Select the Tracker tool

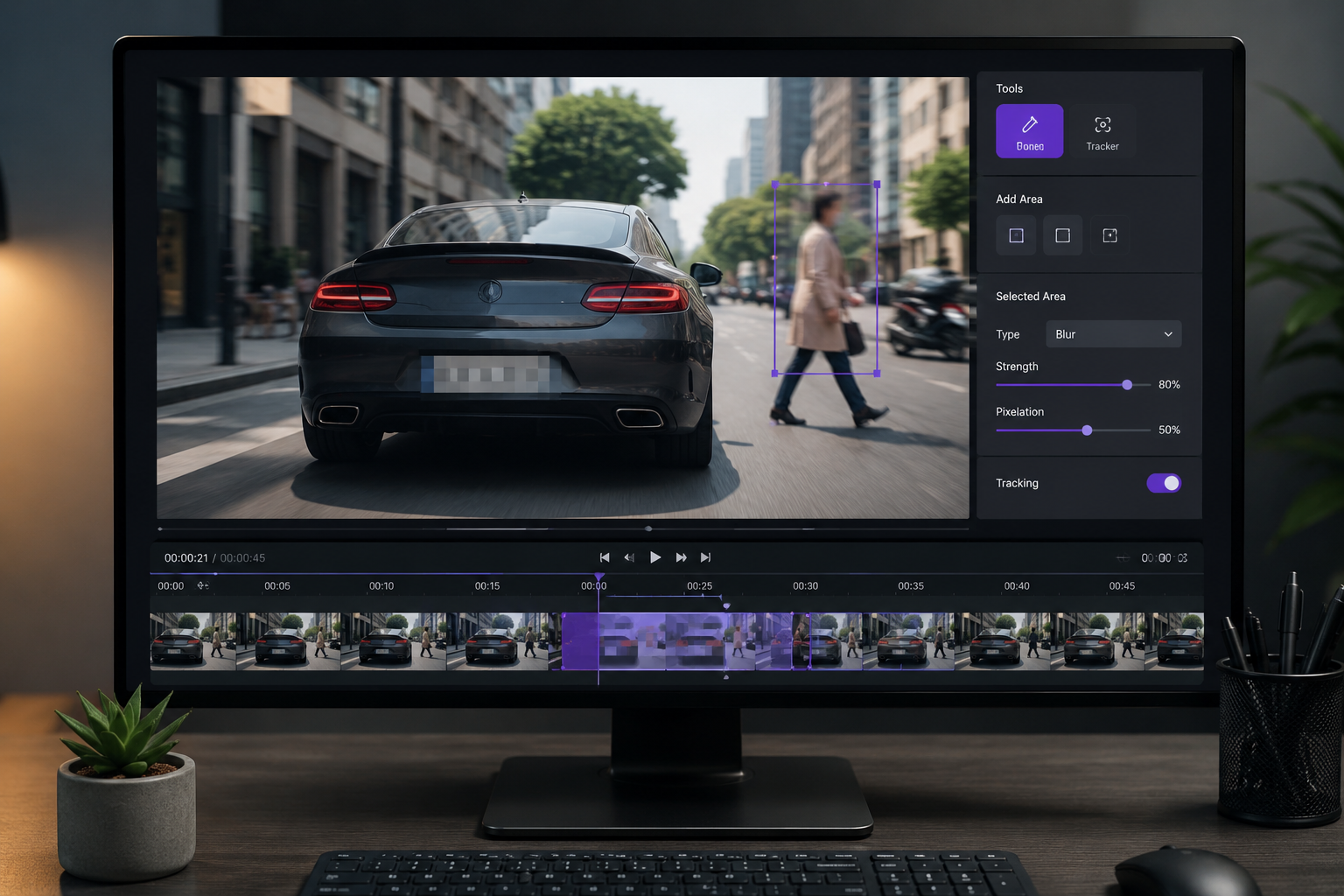click(1102, 131)
